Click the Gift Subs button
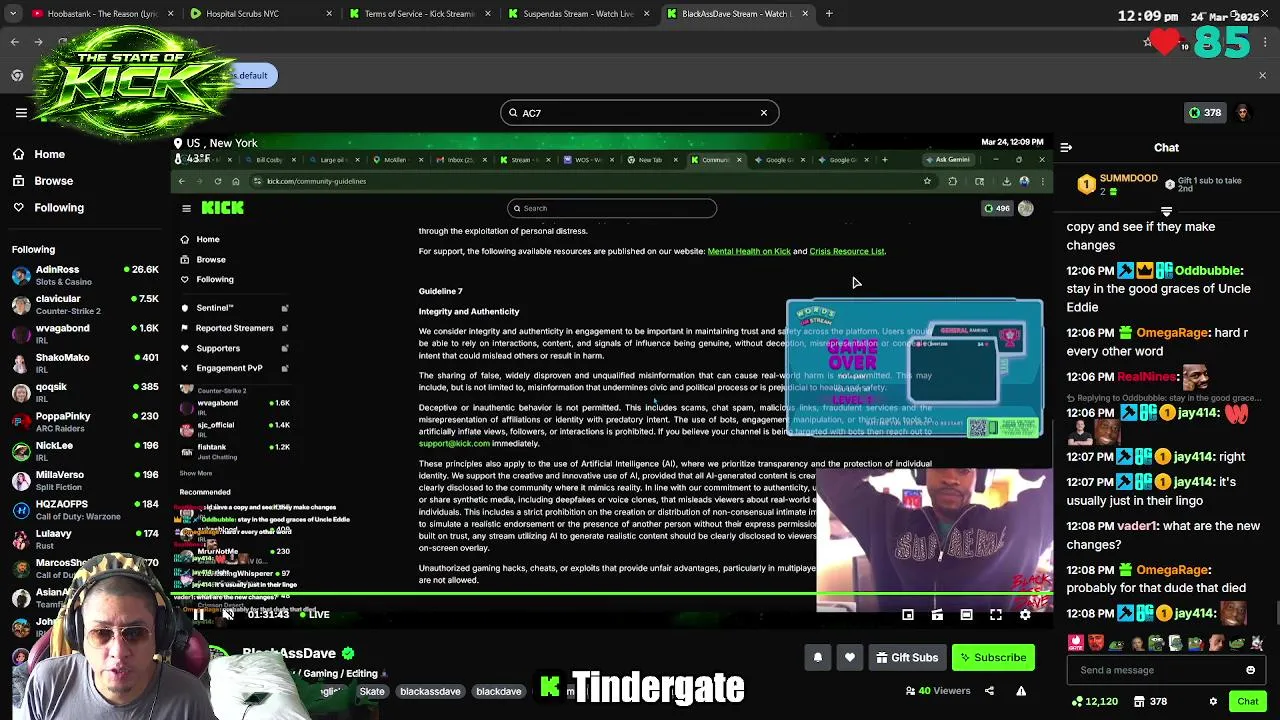1280x720 pixels. (907, 658)
